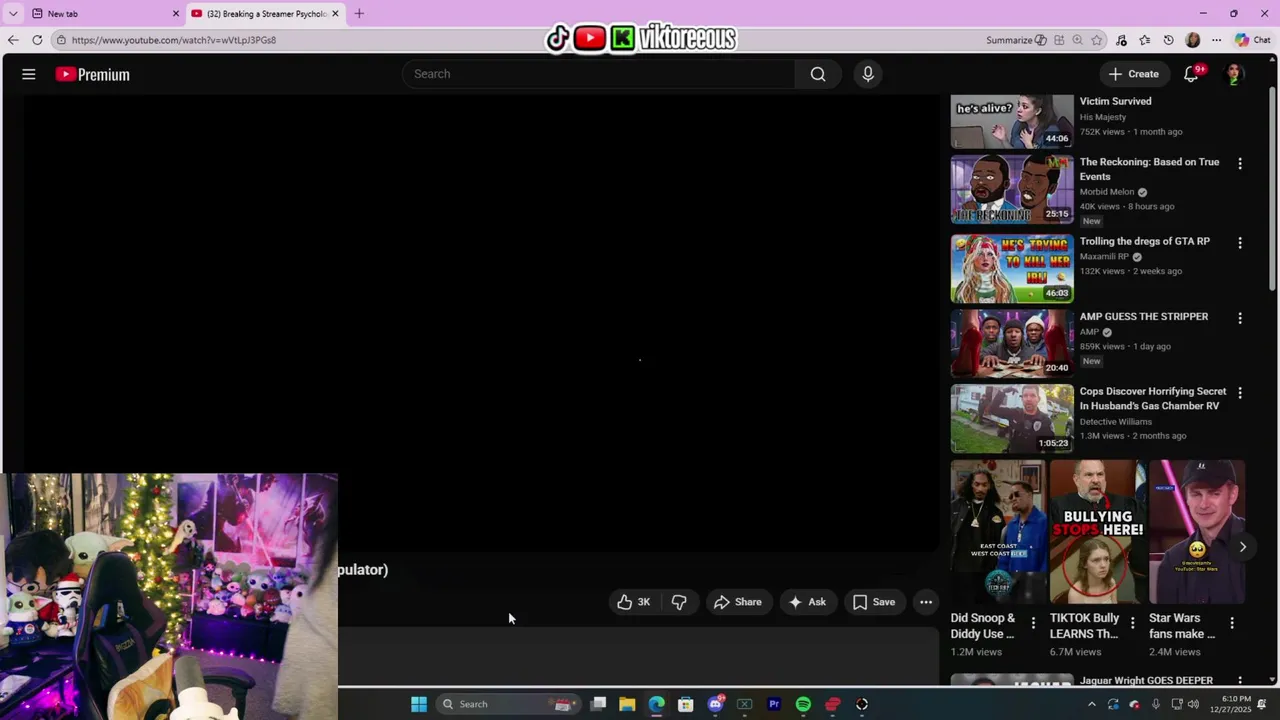
Task: Click the Ask button
Action: pyautogui.click(x=807, y=602)
